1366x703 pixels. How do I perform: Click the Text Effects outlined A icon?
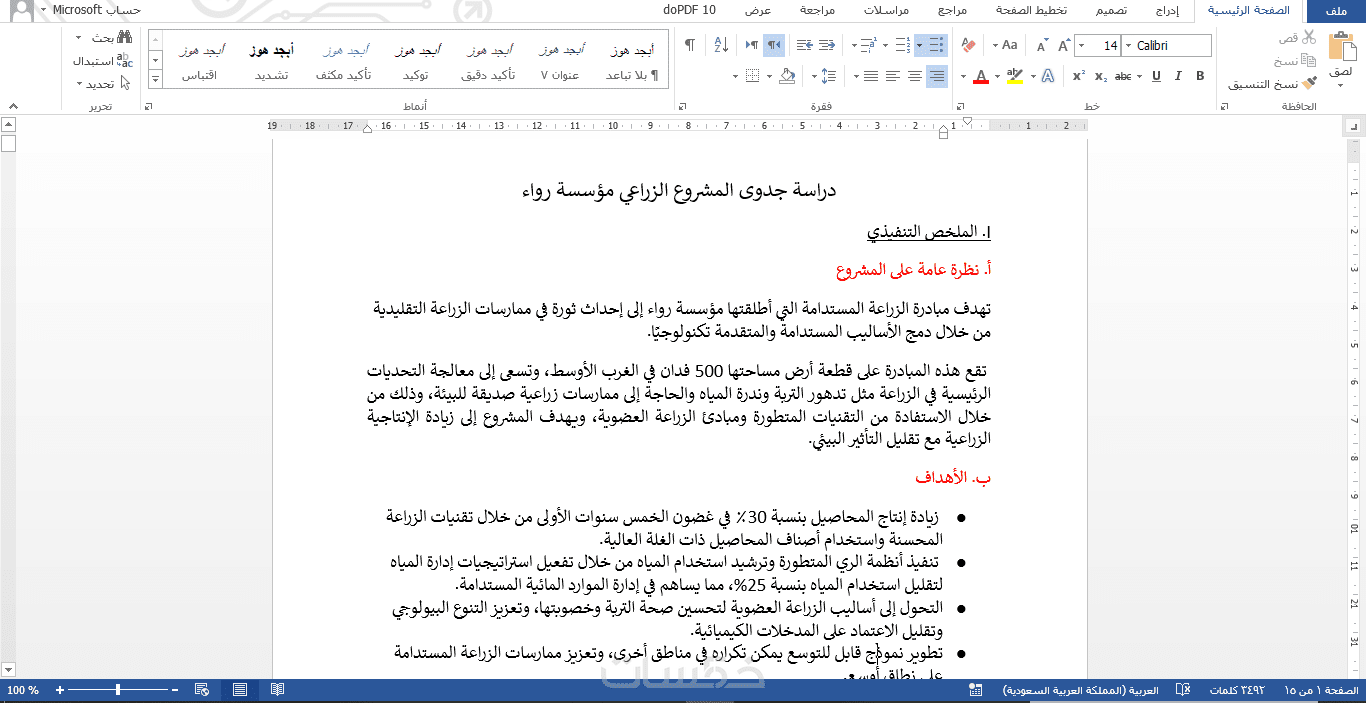click(x=1047, y=76)
